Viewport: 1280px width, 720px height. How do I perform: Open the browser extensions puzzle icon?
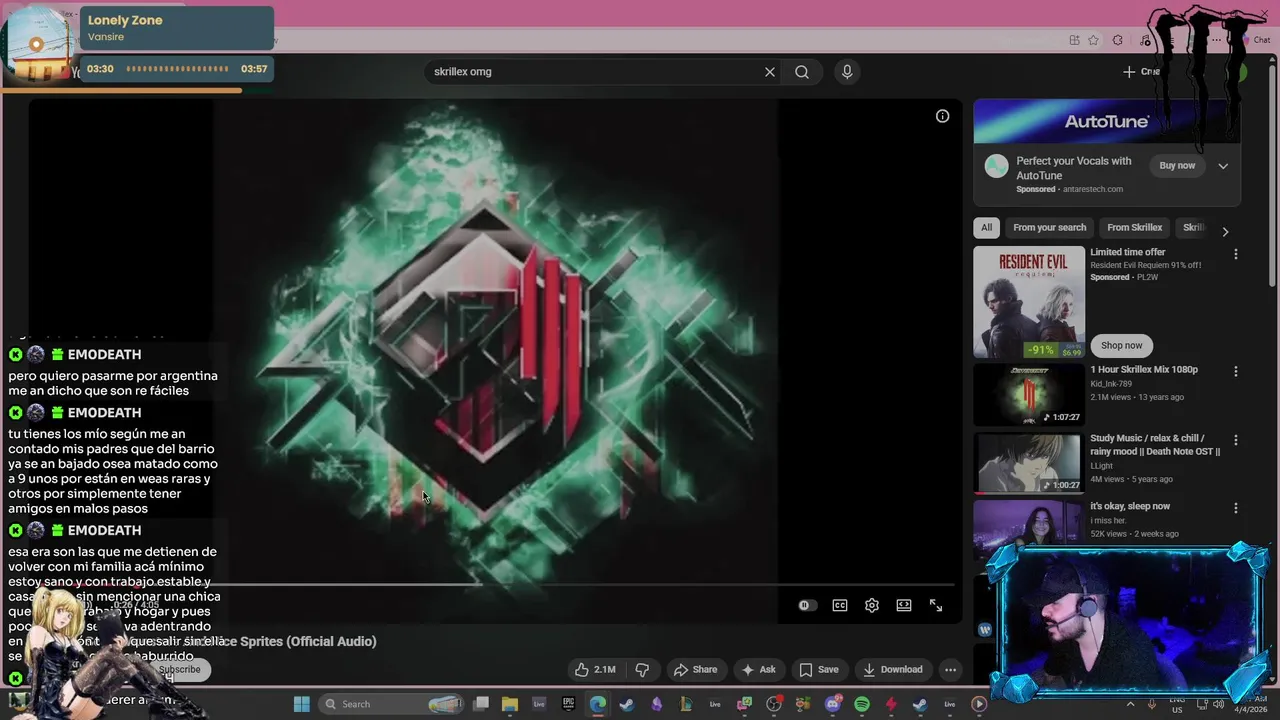[1117, 40]
